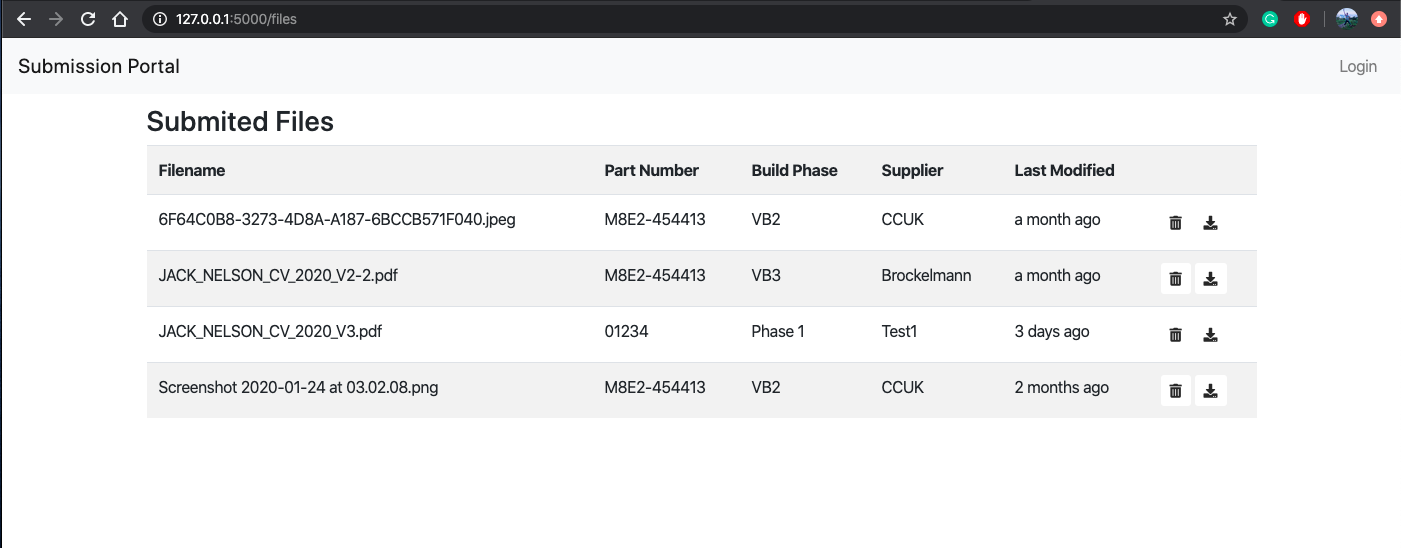Open the red stop-hand extension
This screenshot has height=548, width=1401.
pos(1302,19)
